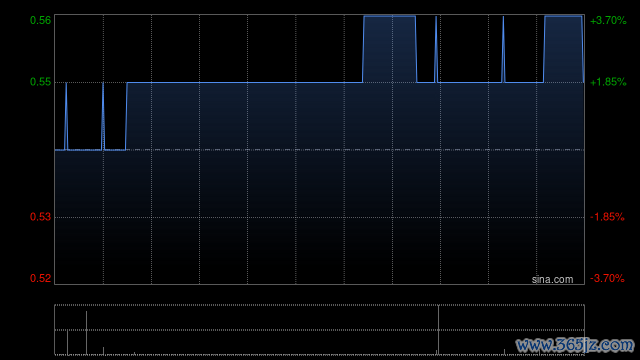640x360 pixels.
Task: Click the first early price spike
Action: (x=66, y=116)
